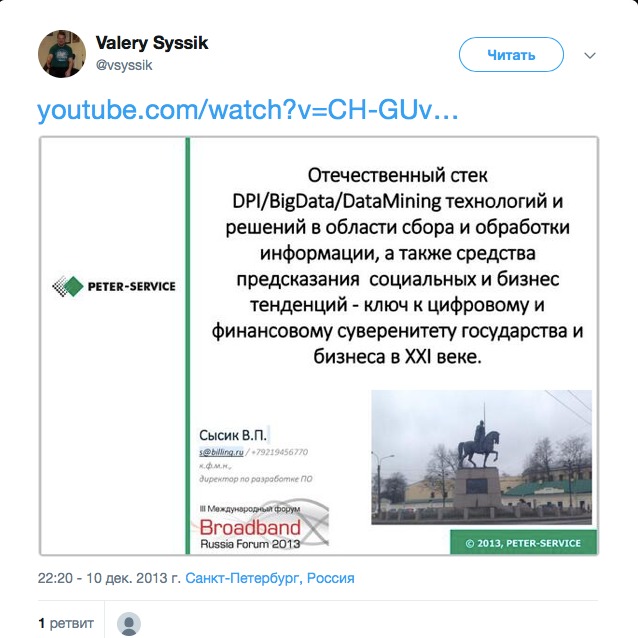638x638 pixels.
Task: Click author name Сысик В.П. on slide
Action: 233,435
